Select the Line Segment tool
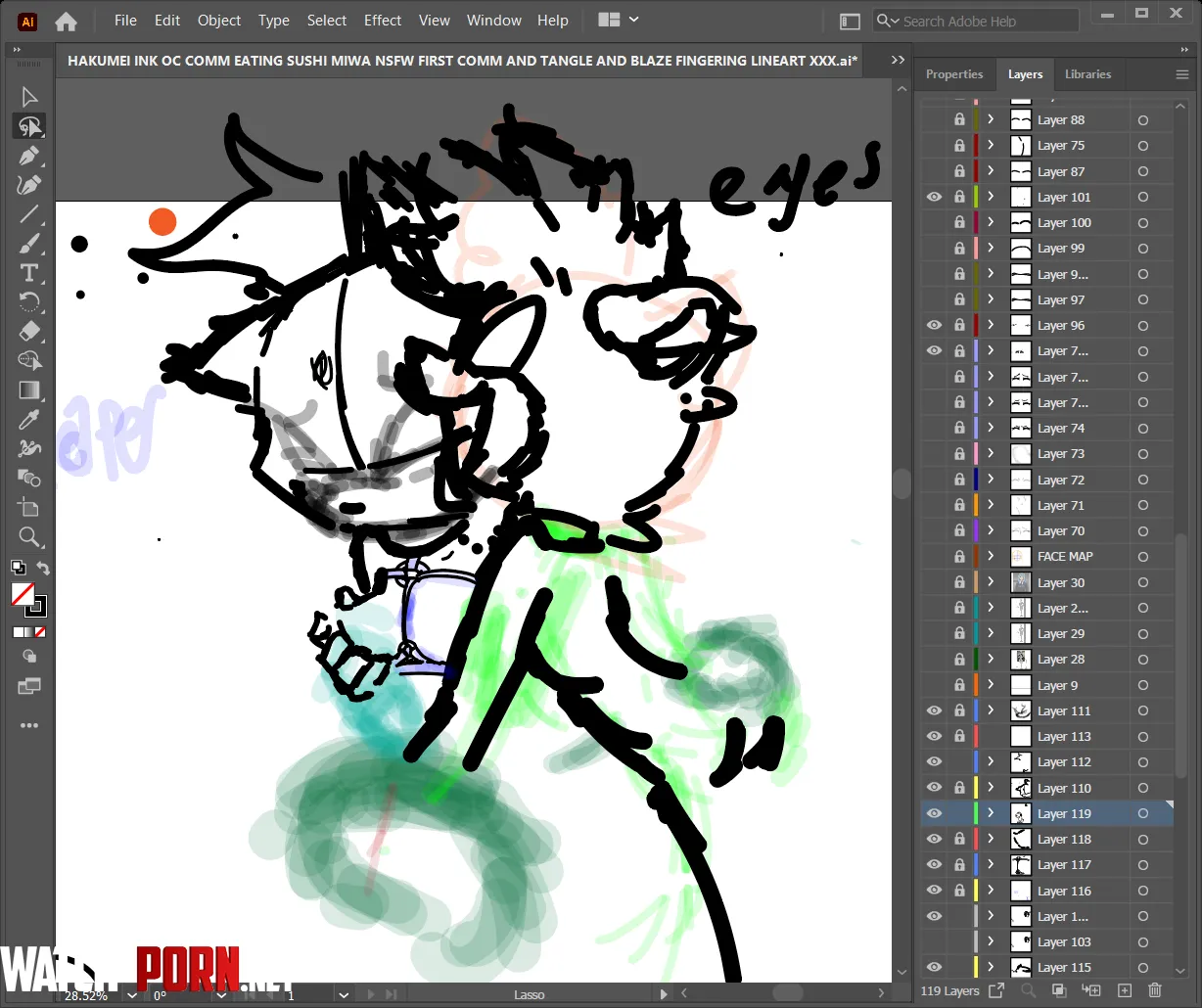Image resolution: width=1202 pixels, height=1008 pixels. pos(29,213)
